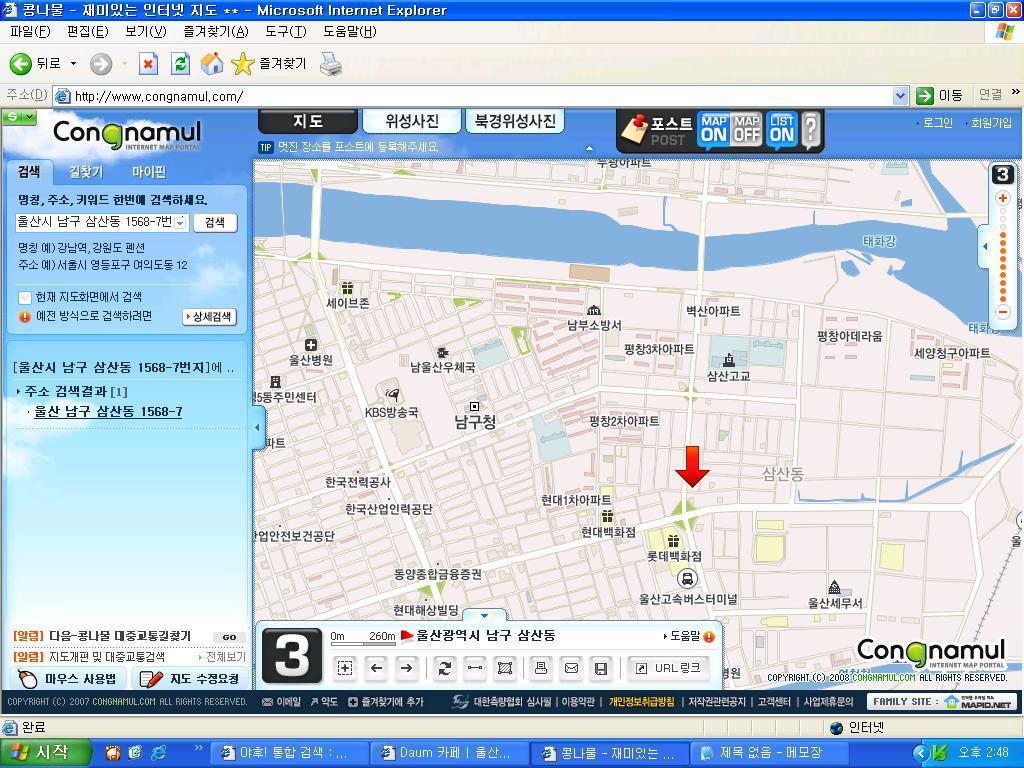The height and width of the screenshot is (768, 1024).
Task: Switch to the 마이핀 tab
Action: (x=149, y=172)
